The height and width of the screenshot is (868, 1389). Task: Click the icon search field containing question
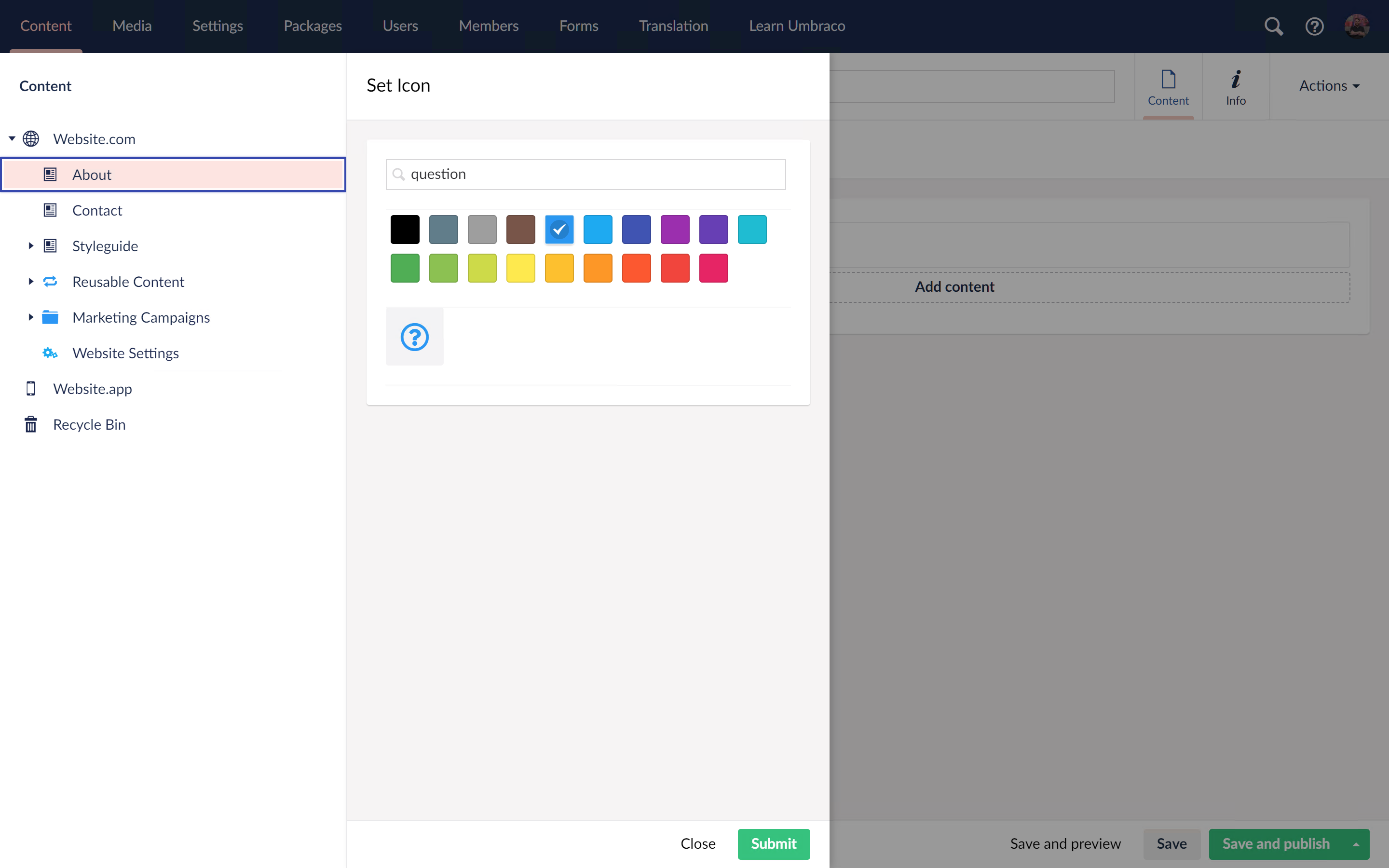tap(586, 175)
